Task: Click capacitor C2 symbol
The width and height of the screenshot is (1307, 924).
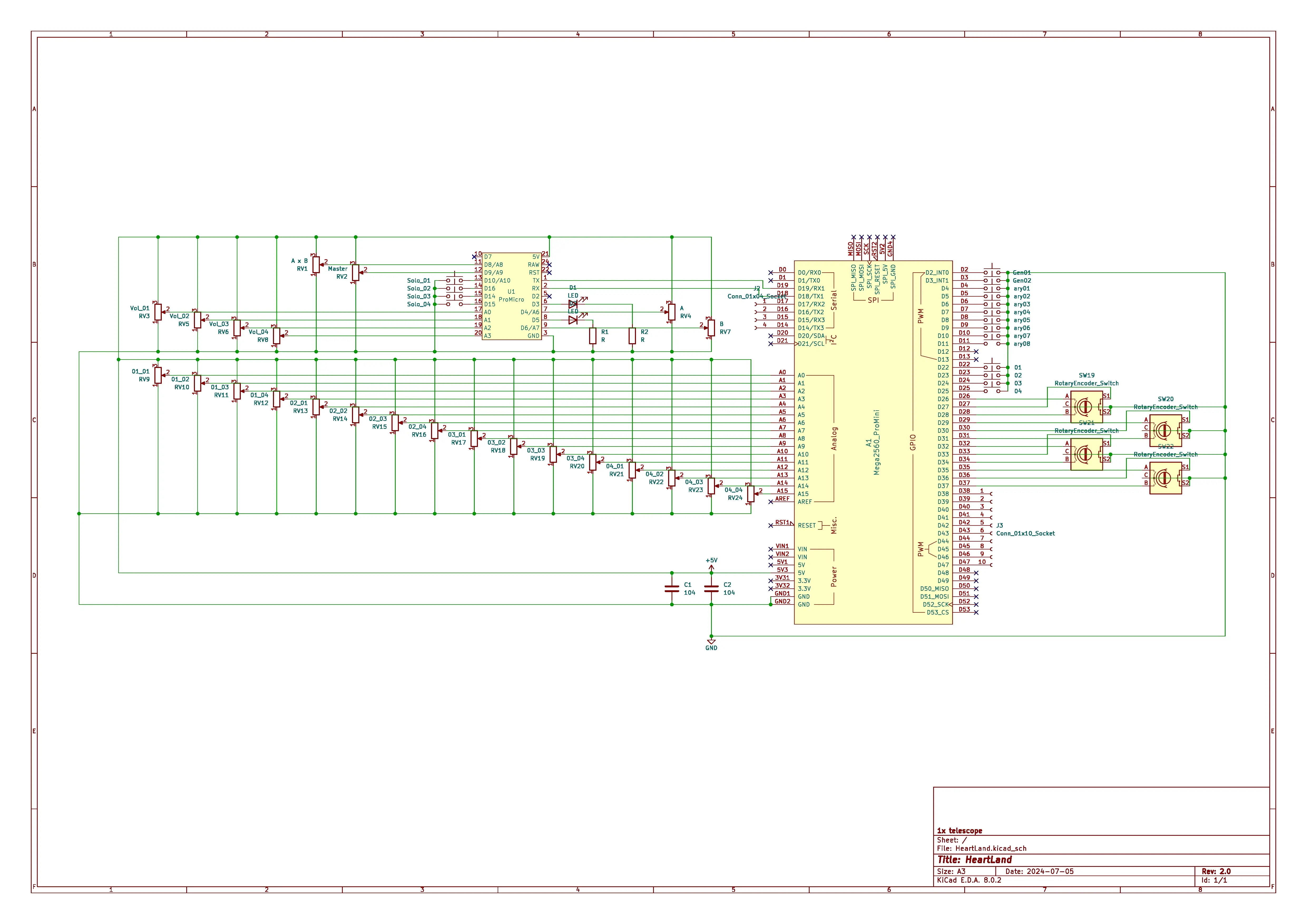Action: [x=711, y=588]
